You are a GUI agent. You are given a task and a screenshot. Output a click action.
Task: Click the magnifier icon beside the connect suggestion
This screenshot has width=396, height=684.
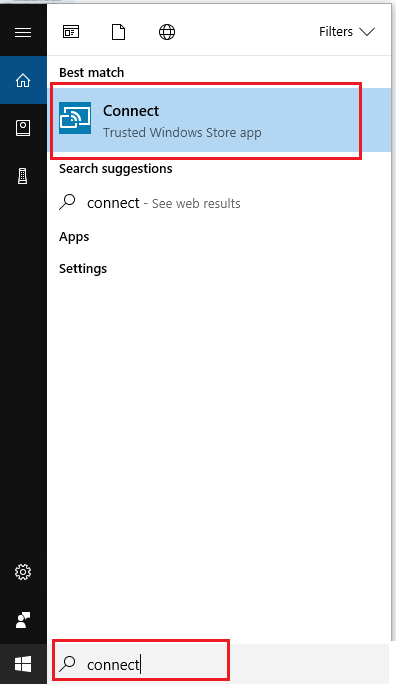point(67,202)
